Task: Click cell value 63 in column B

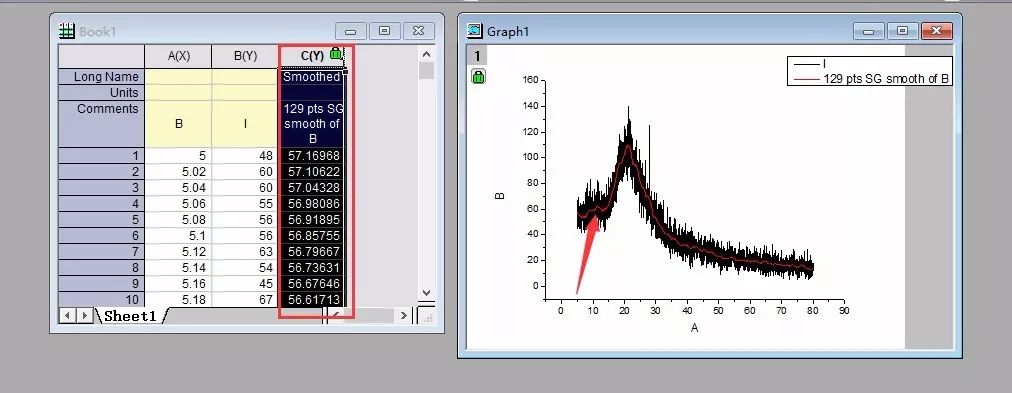Action: [x=245, y=252]
